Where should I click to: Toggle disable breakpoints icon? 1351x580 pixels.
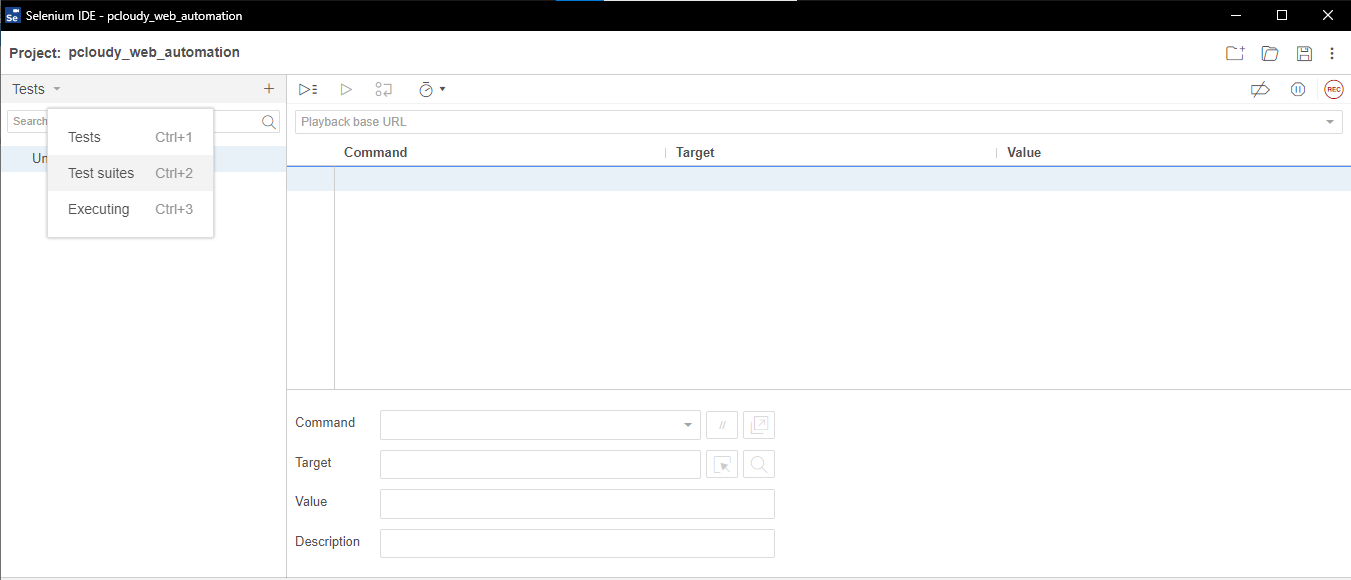pyautogui.click(x=1260, y=89)
